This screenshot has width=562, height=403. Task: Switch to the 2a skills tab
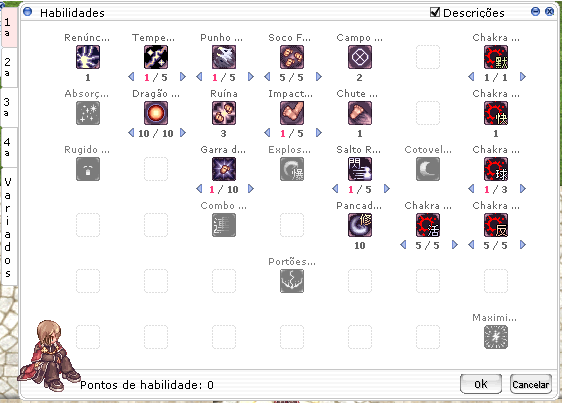[x=9, y=67]
